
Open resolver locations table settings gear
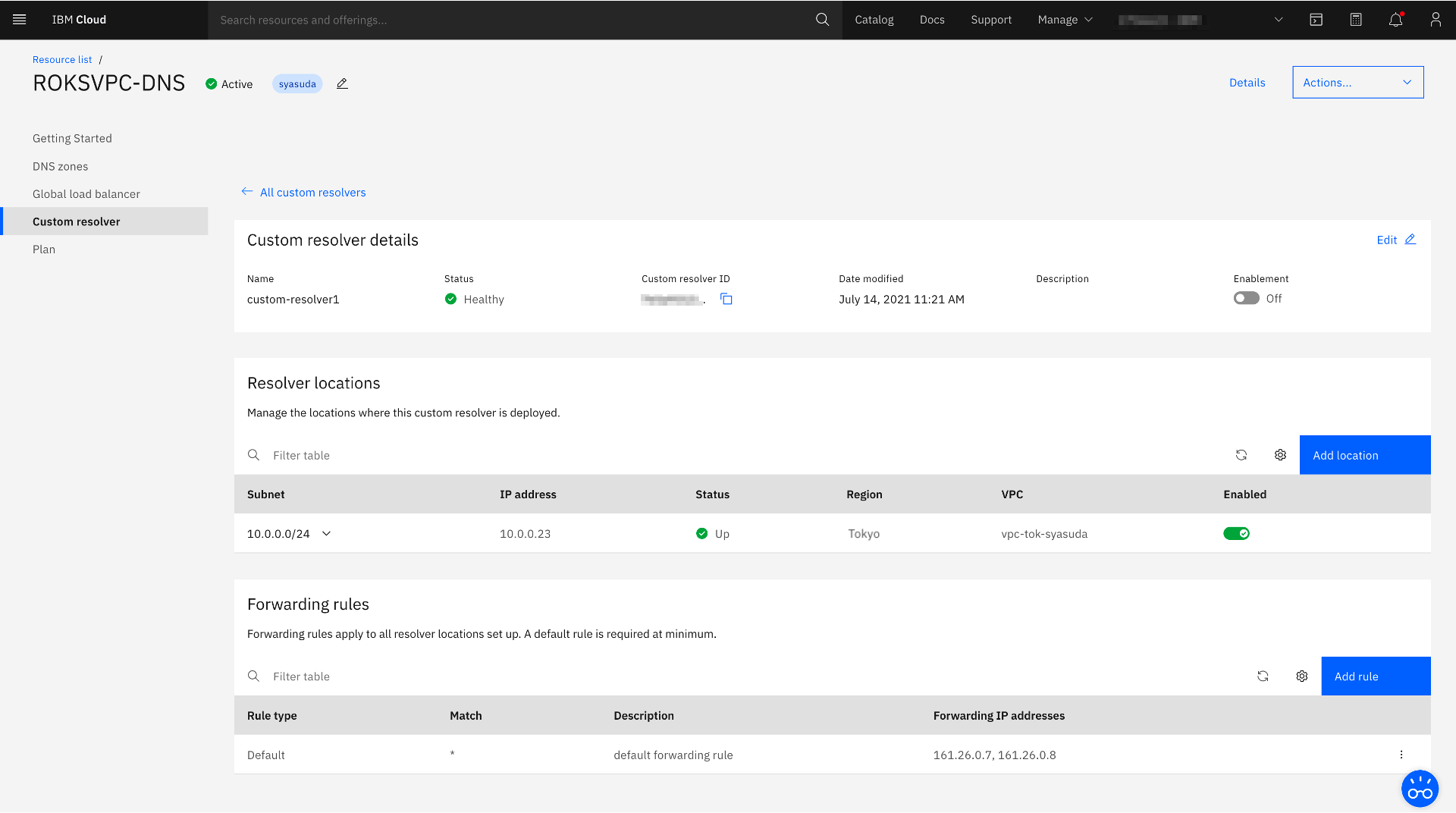click(x=1280, y=455)
